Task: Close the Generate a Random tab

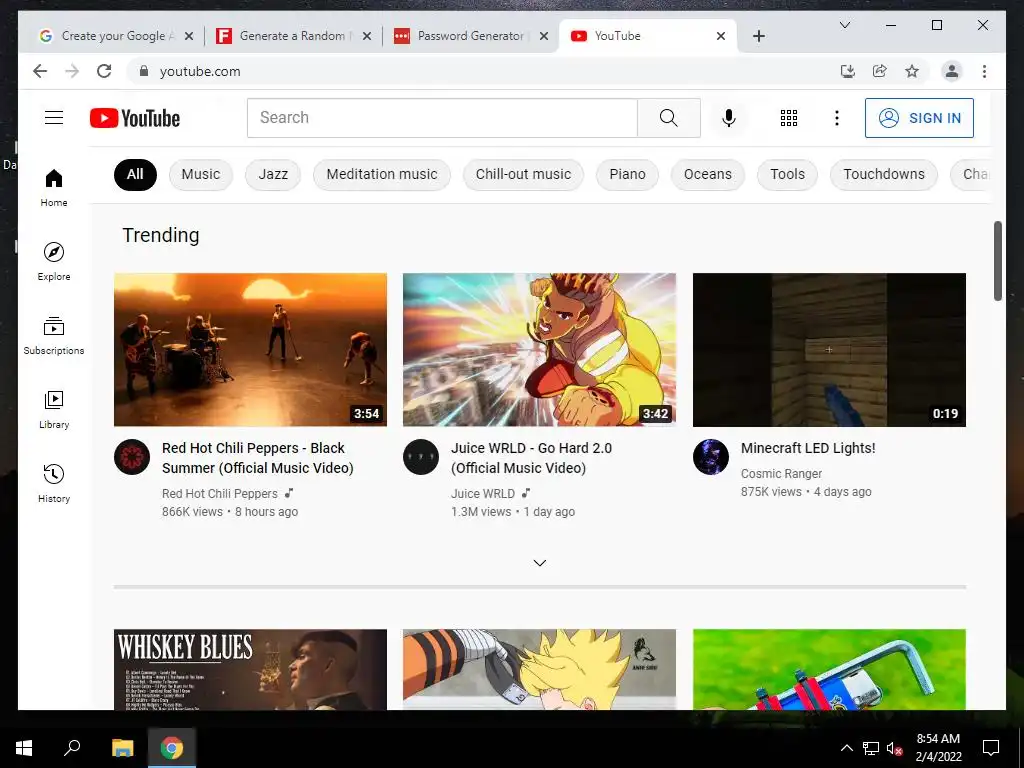Action: (x=367, y=36)
